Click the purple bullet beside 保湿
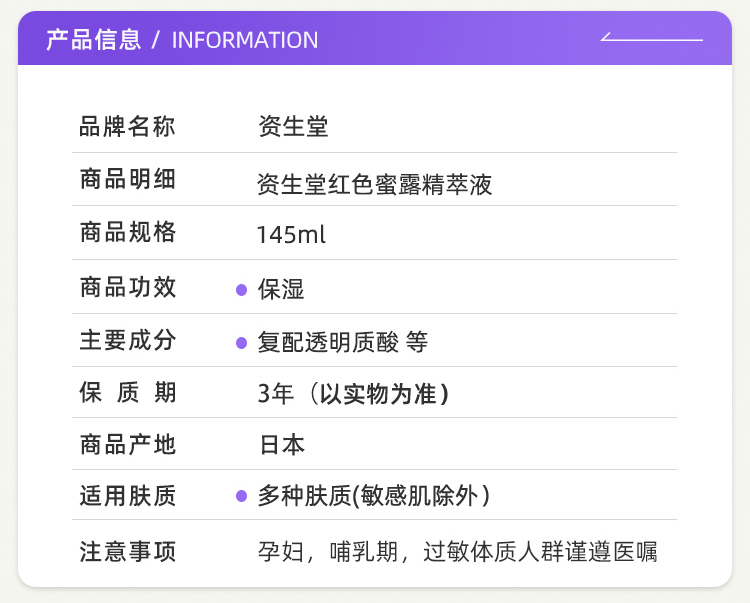The image size is (750, 603). 241,290
